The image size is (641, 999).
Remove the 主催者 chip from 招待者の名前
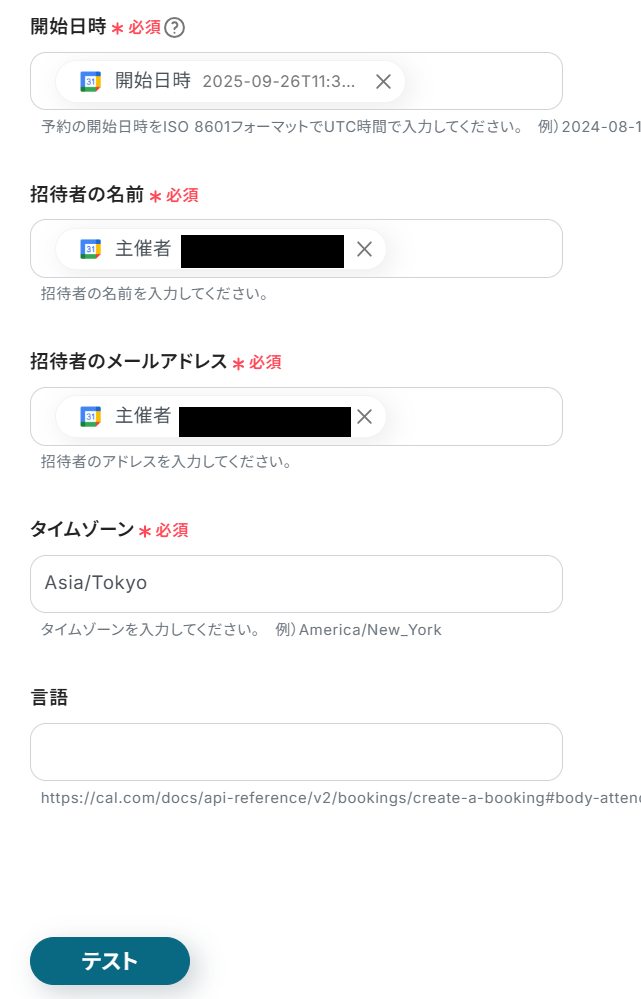(x=364, y=249)
